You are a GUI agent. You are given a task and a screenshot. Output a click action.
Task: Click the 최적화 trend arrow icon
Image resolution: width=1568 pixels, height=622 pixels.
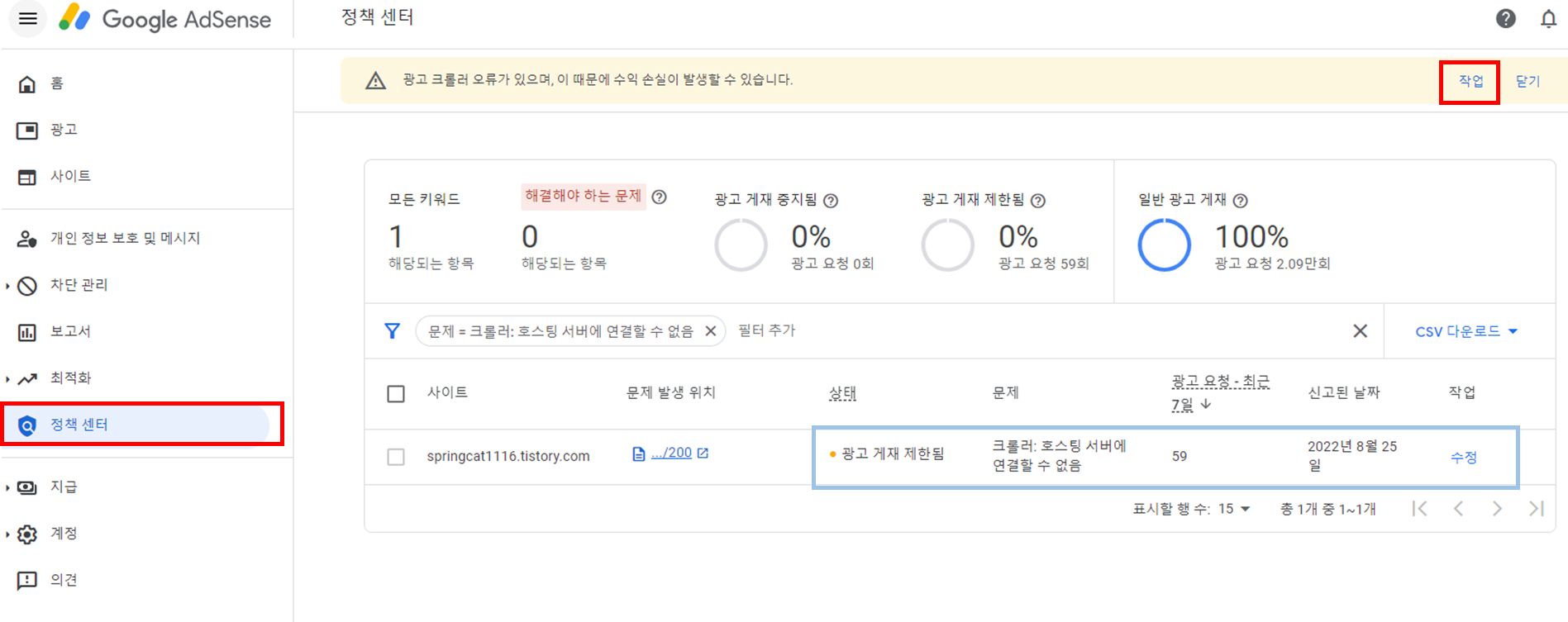pos(27,379)
